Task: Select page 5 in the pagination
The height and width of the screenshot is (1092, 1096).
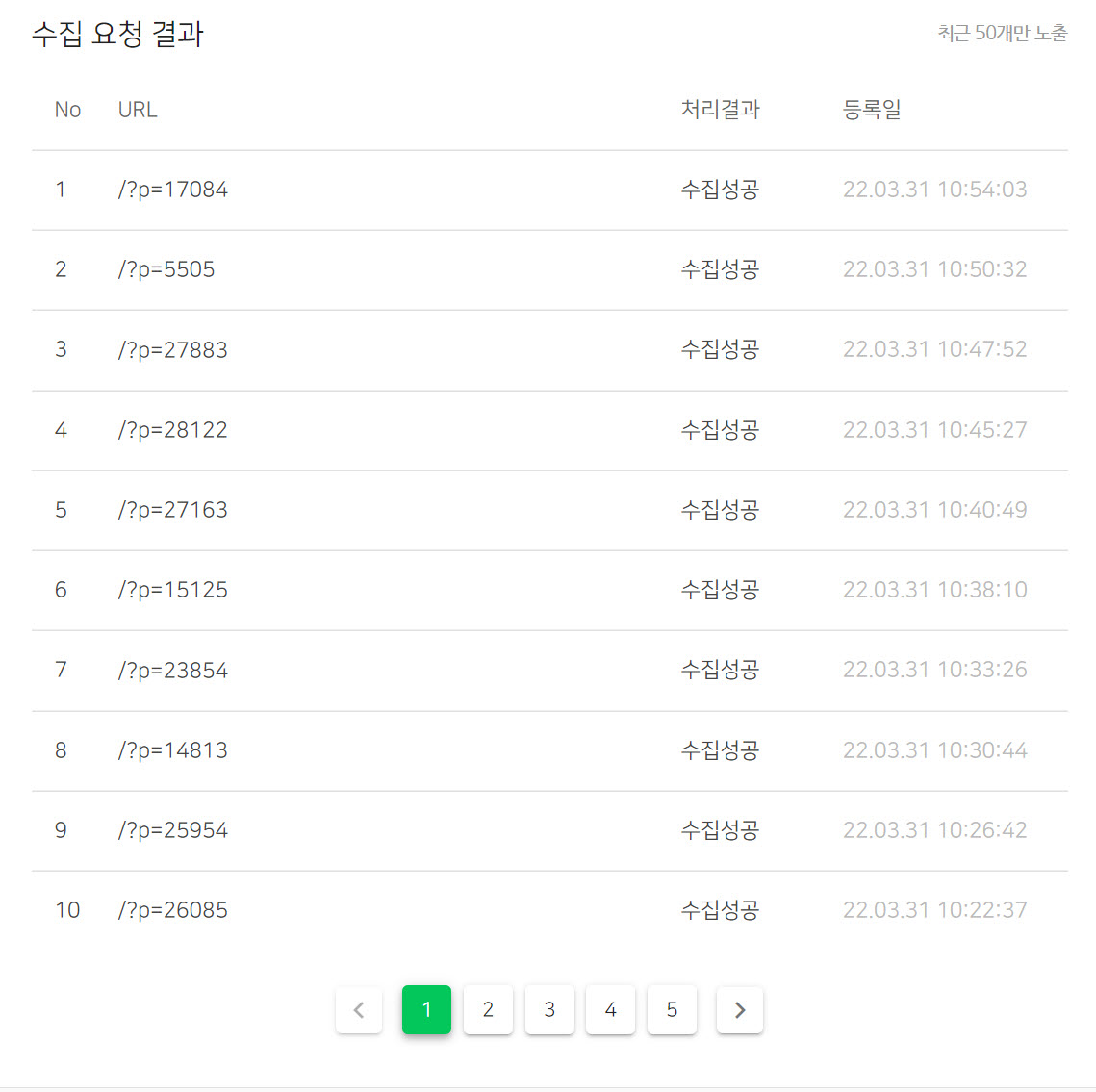Action: click(672, 1009)
